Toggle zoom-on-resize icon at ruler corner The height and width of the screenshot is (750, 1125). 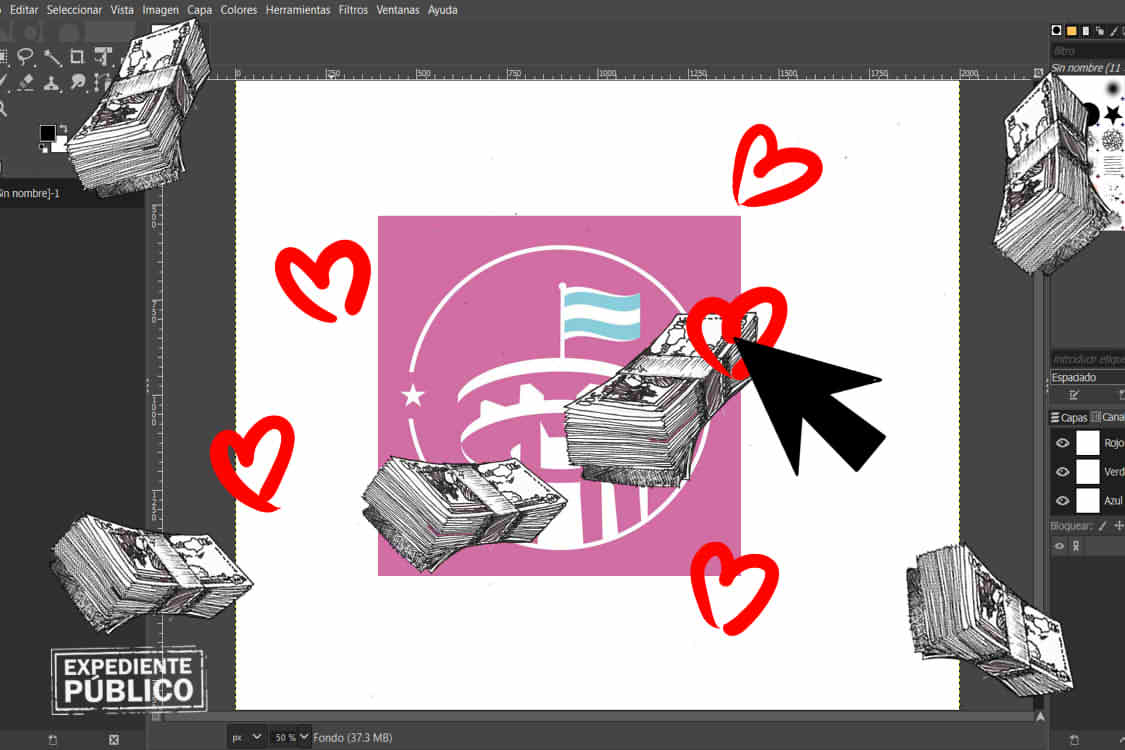click(x=1038, y=72)
